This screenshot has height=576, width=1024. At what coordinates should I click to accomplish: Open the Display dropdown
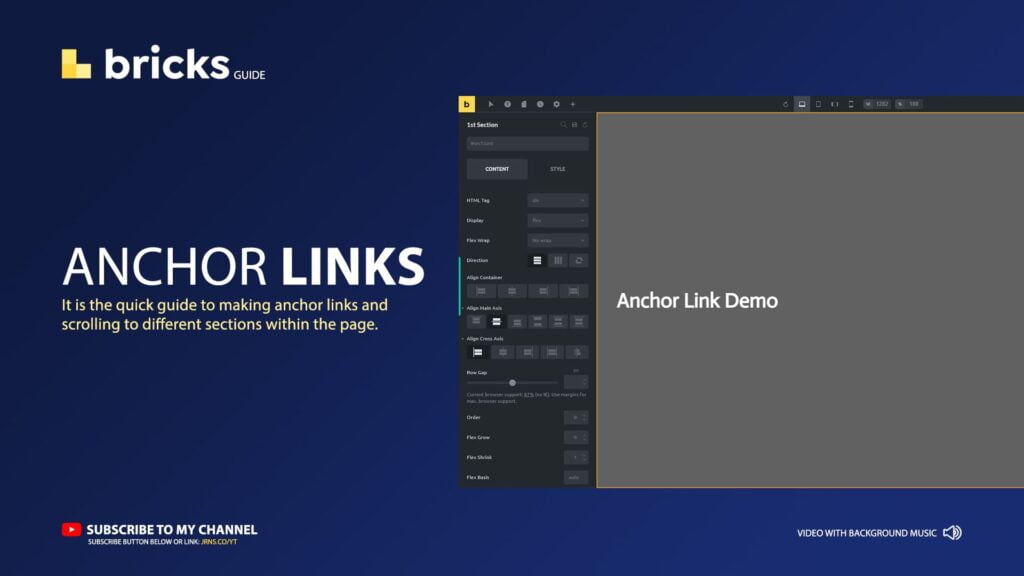coord(558,221)
